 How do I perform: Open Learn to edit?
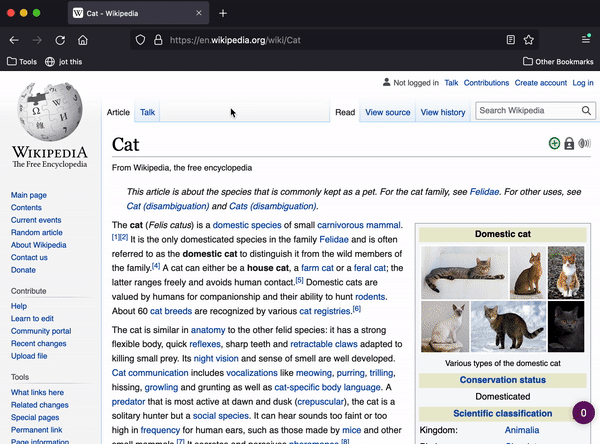pos(32,318)
